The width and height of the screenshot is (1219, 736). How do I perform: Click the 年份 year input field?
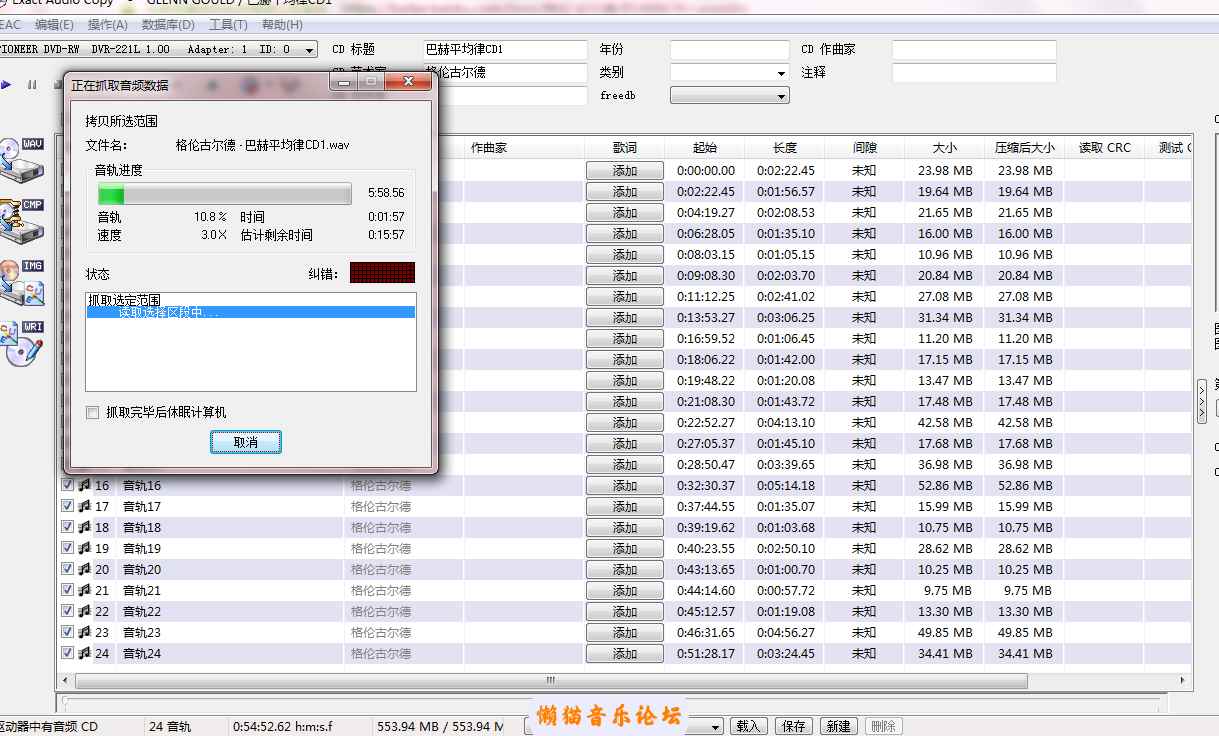point(729,49)
